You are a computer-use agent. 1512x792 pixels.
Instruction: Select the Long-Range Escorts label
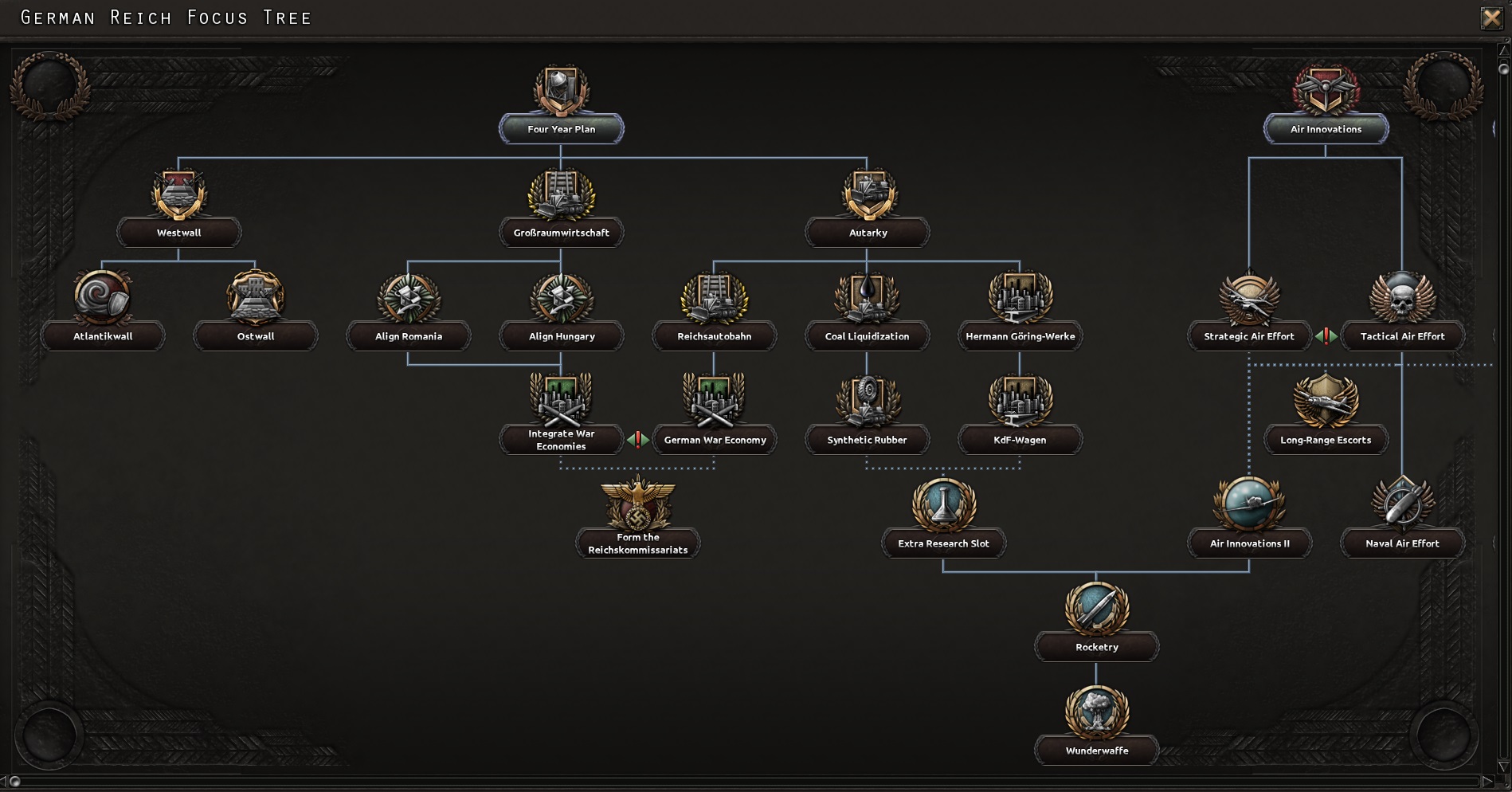[1326, 440]
